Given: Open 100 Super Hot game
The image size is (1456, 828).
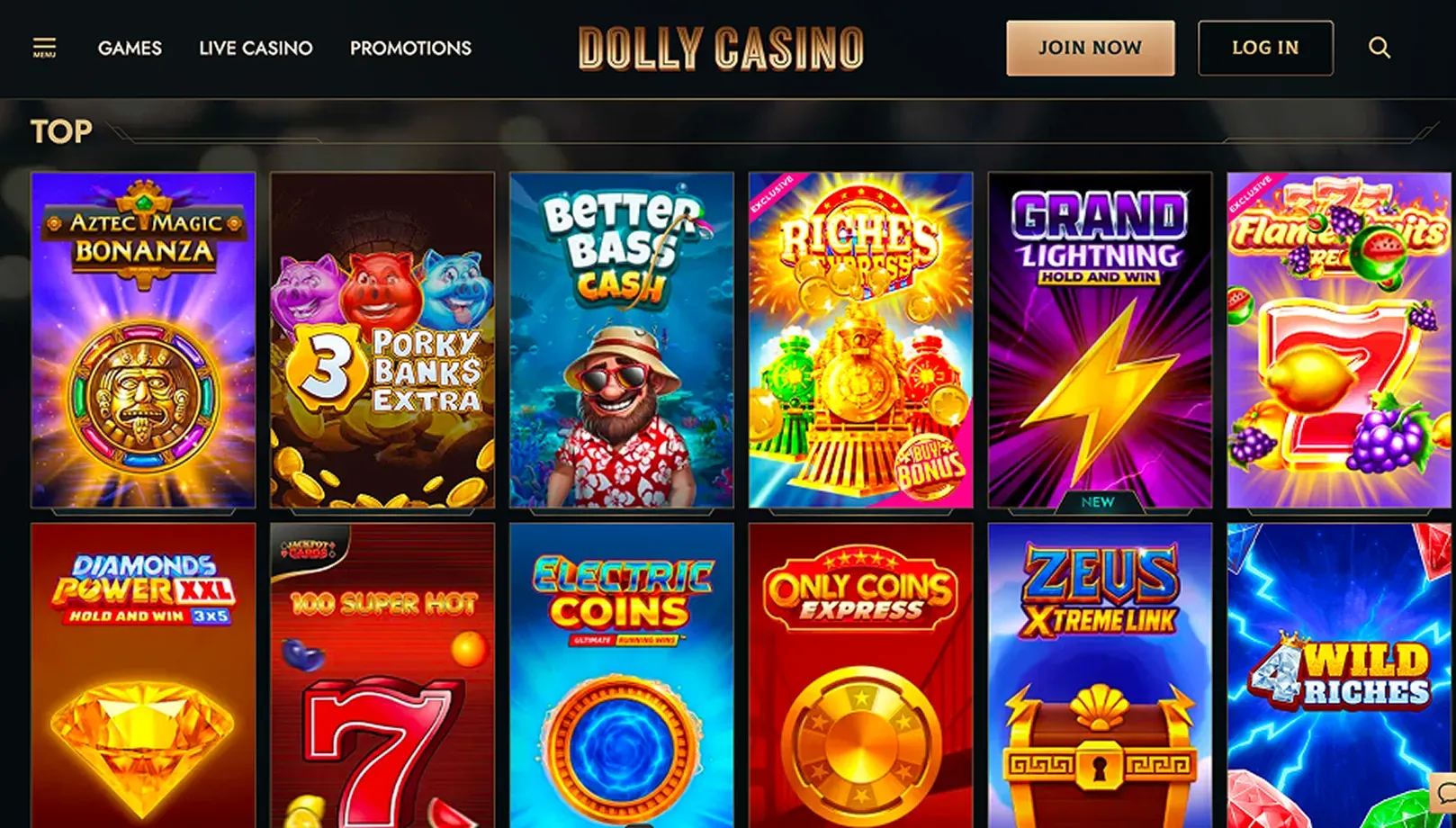Looking at the screenshot, I should pyautogui.click(x=382, y=675).
